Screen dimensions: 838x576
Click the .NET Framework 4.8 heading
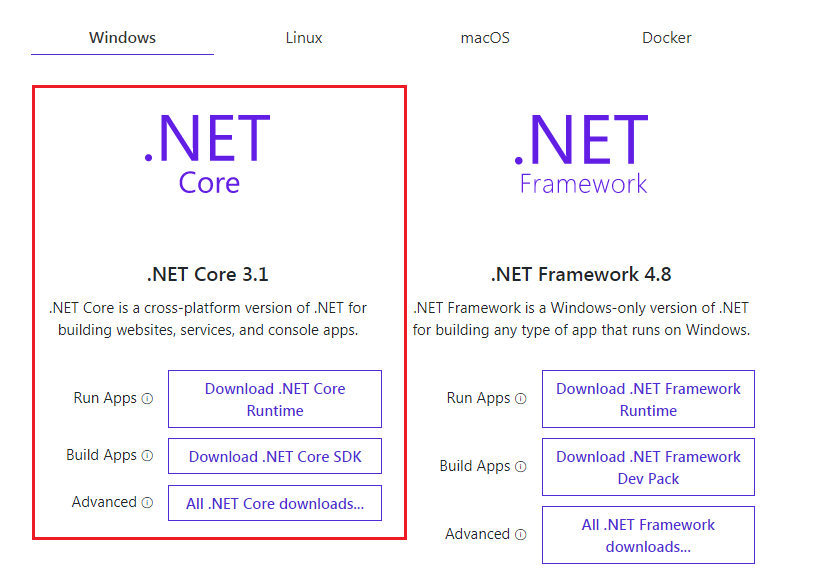(582, 273)
